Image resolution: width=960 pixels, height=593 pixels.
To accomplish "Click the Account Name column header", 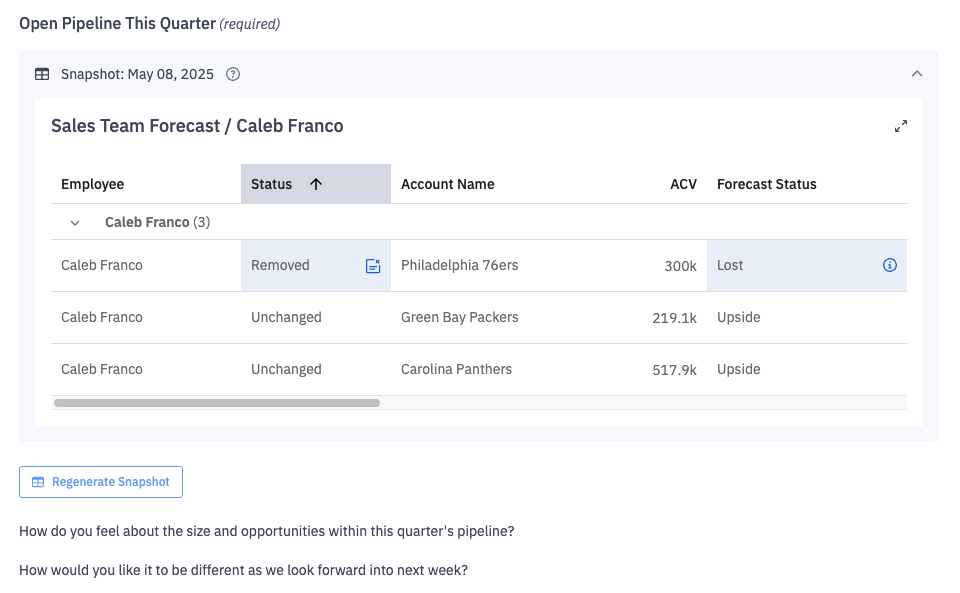I will pyautogui.click(x=448, y=184).
